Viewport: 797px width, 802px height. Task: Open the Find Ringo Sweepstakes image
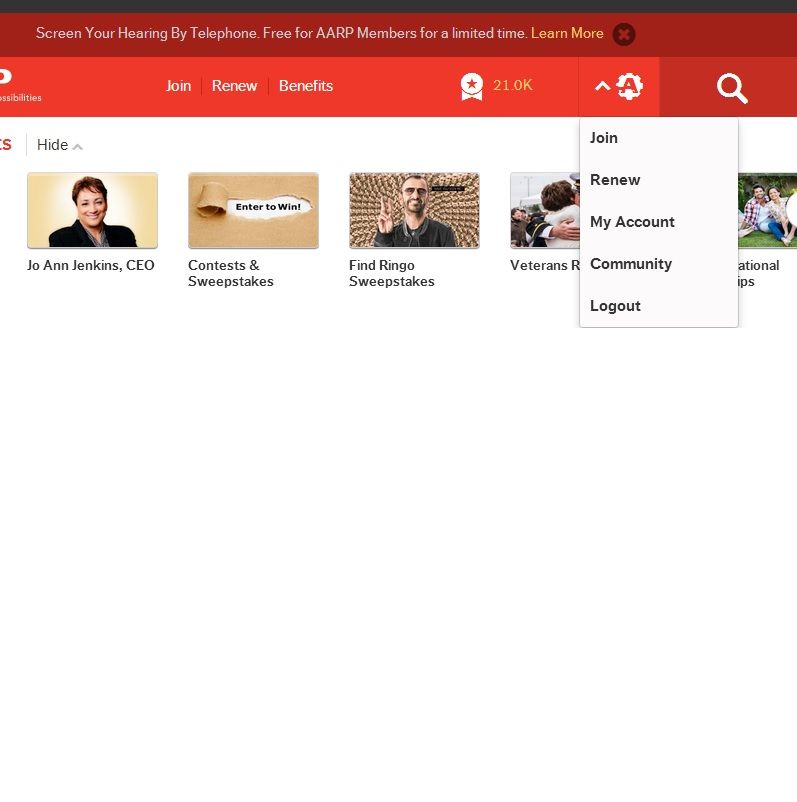(x=414, y=210)
